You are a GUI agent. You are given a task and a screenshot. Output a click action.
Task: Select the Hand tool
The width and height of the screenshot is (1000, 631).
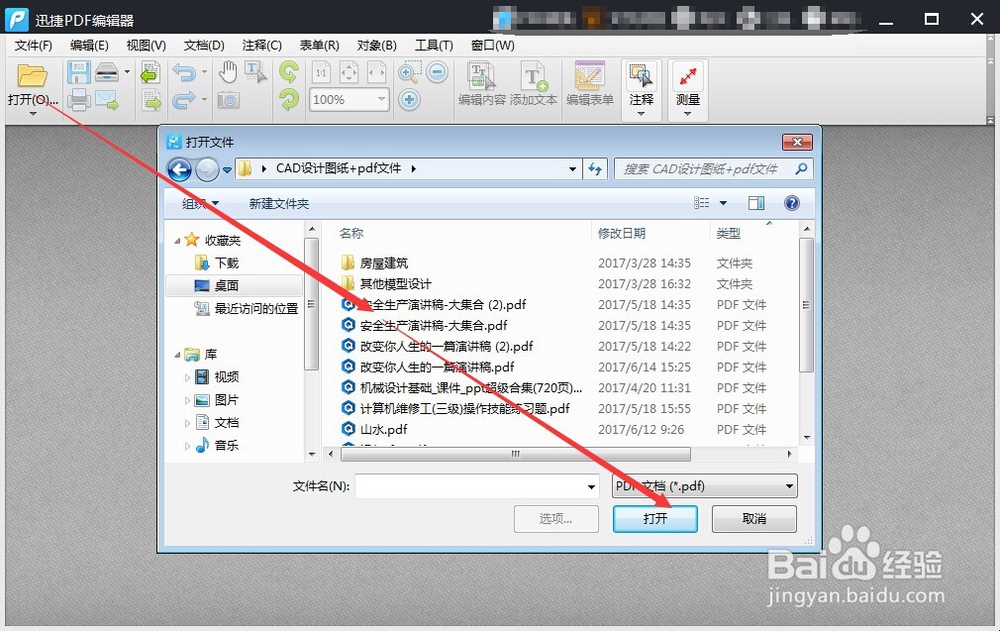point(228,72)
